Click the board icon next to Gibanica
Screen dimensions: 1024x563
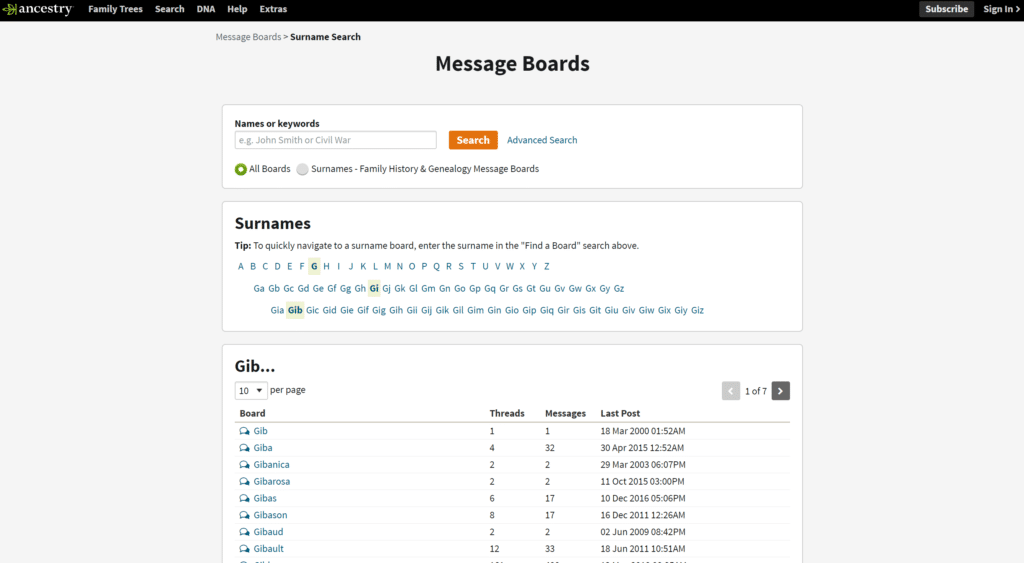[245, 465]
